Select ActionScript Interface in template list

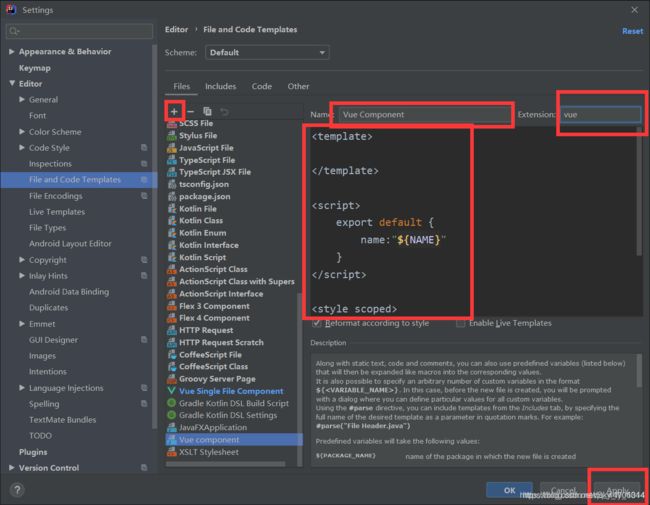(x=221, y=294)
